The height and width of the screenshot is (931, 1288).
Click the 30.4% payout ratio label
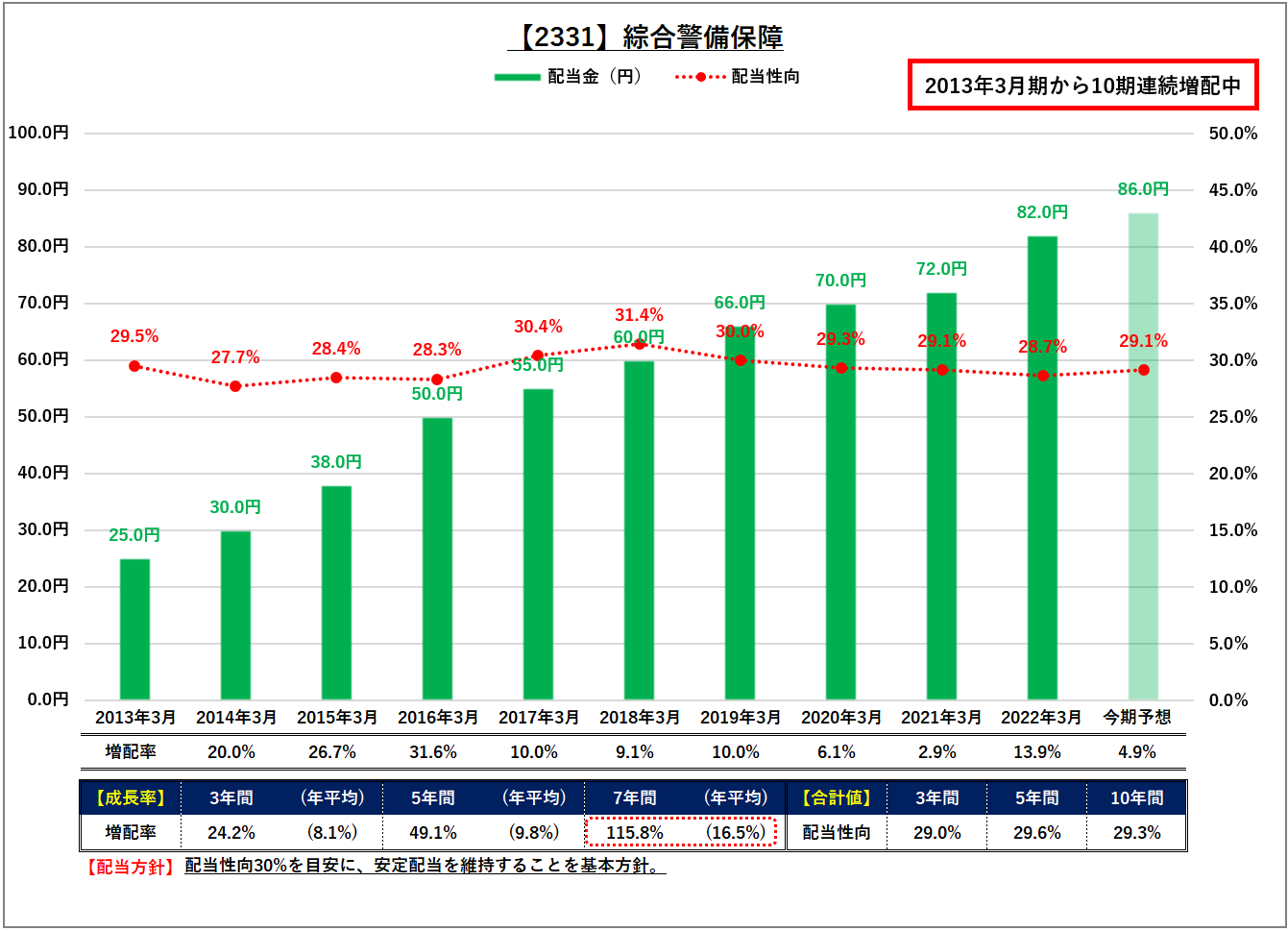(x=538, y=327)
